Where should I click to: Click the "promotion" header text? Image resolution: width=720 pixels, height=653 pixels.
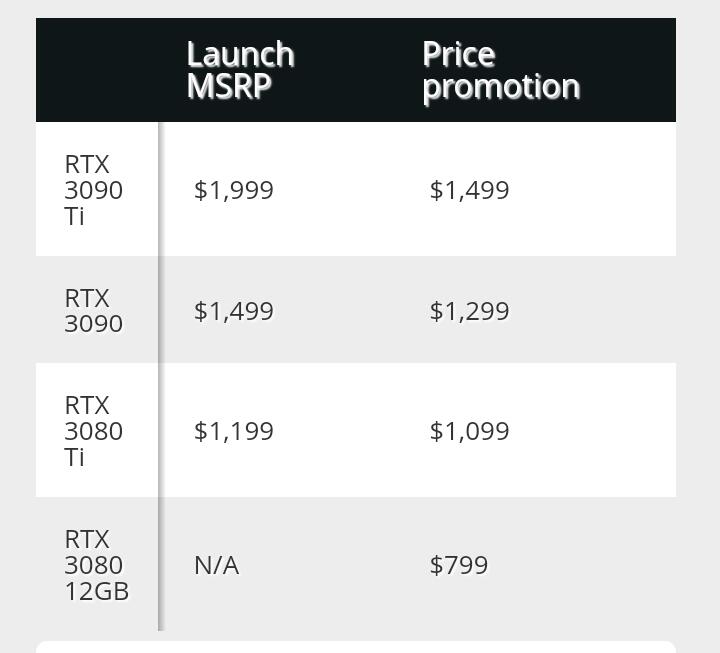(500, 86)
